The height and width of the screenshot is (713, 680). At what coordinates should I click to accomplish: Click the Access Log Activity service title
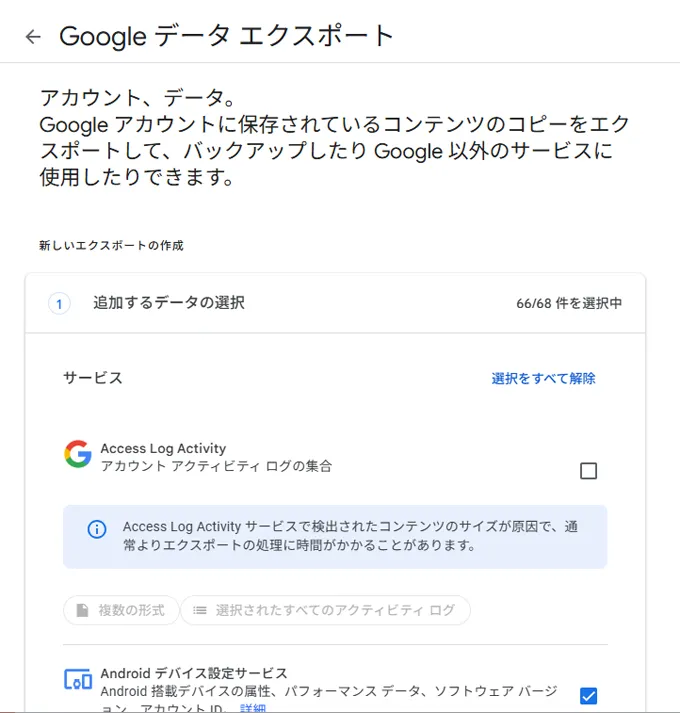pyautogui.click(x=163, y=448)
